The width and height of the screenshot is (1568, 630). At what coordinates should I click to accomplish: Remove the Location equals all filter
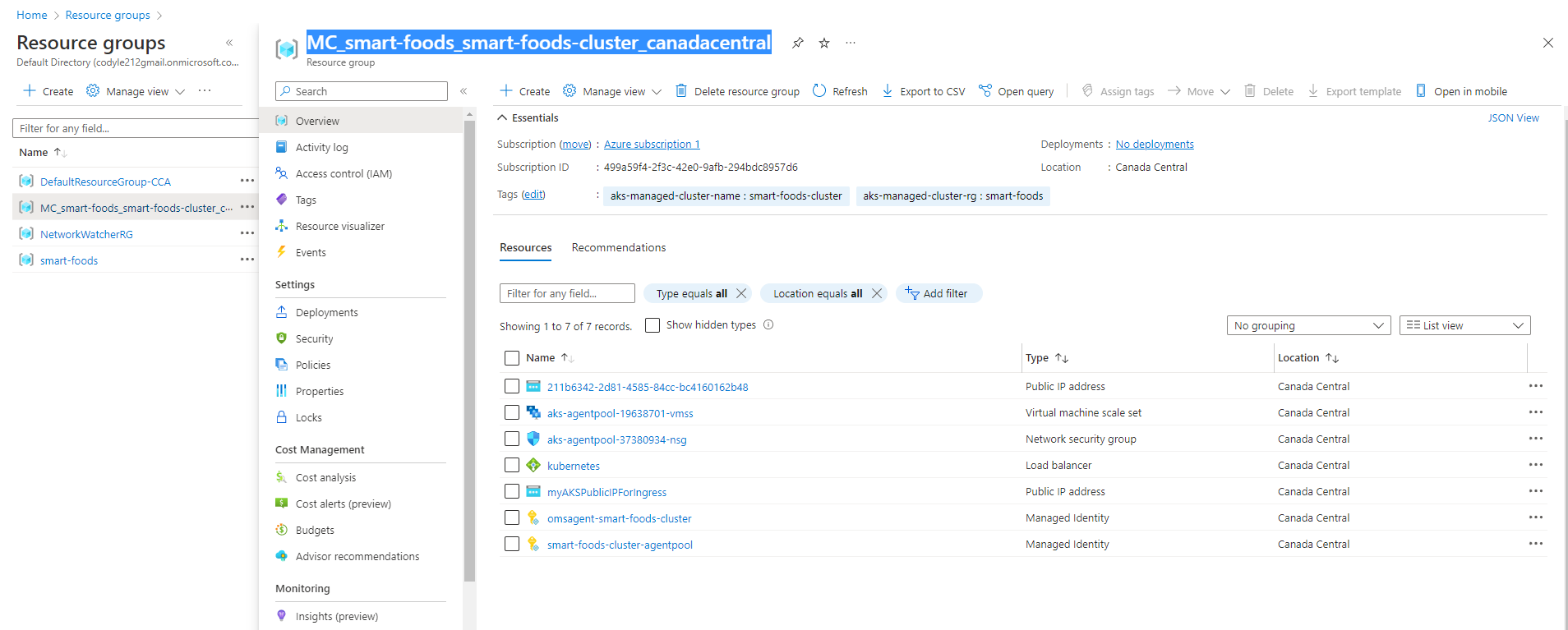tap(877, 293)
